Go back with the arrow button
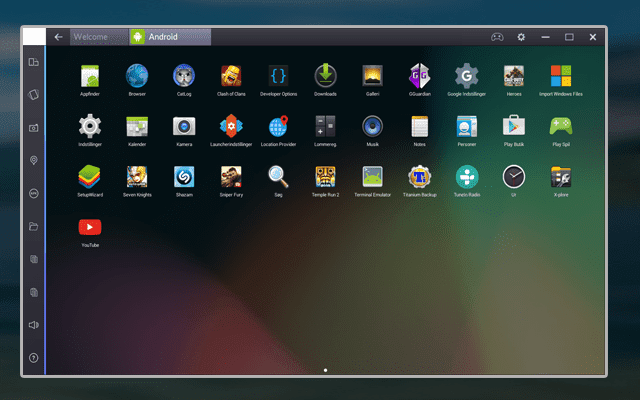 [58, 37]
